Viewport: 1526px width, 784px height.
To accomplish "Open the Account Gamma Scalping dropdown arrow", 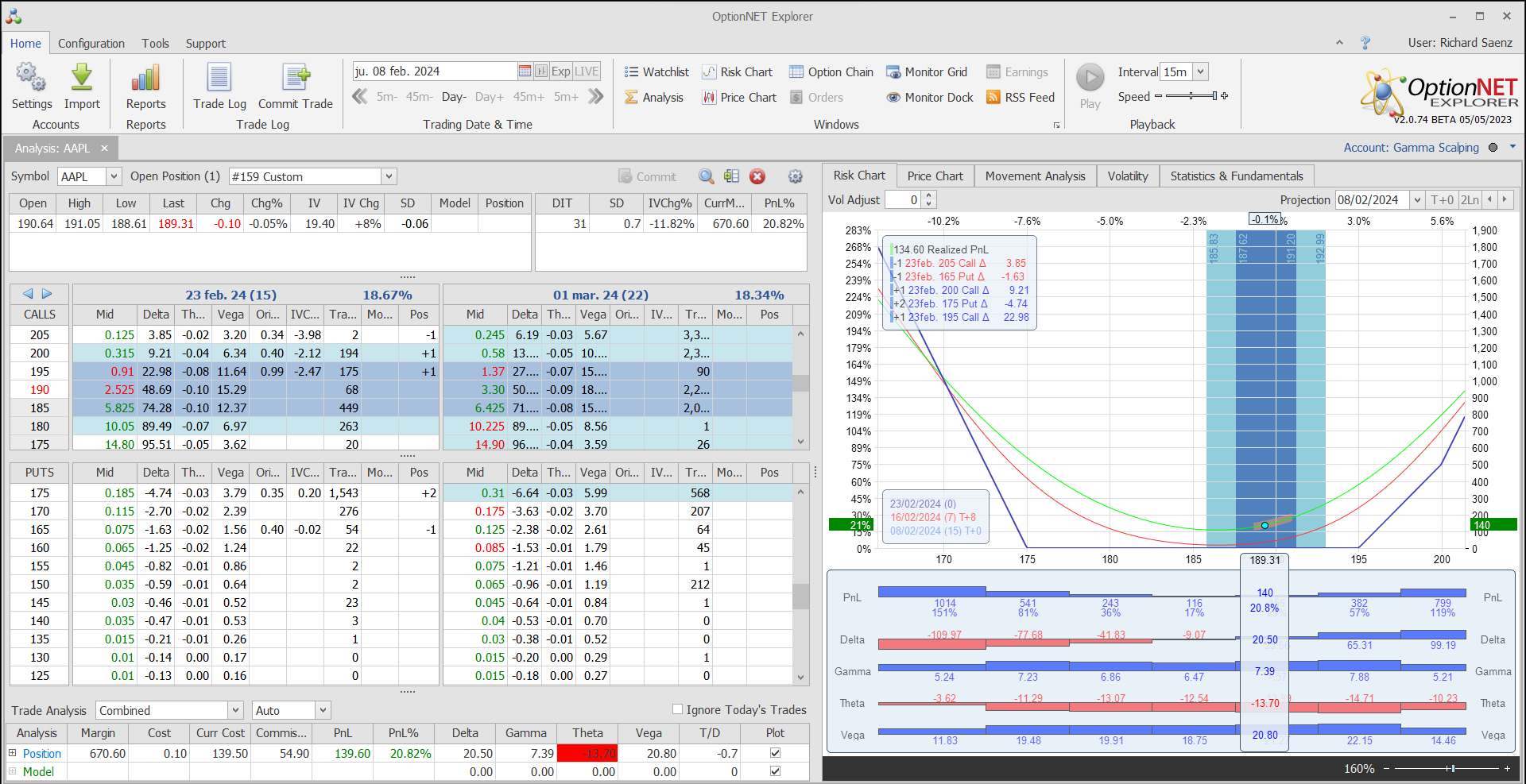I will (1512, 147).
